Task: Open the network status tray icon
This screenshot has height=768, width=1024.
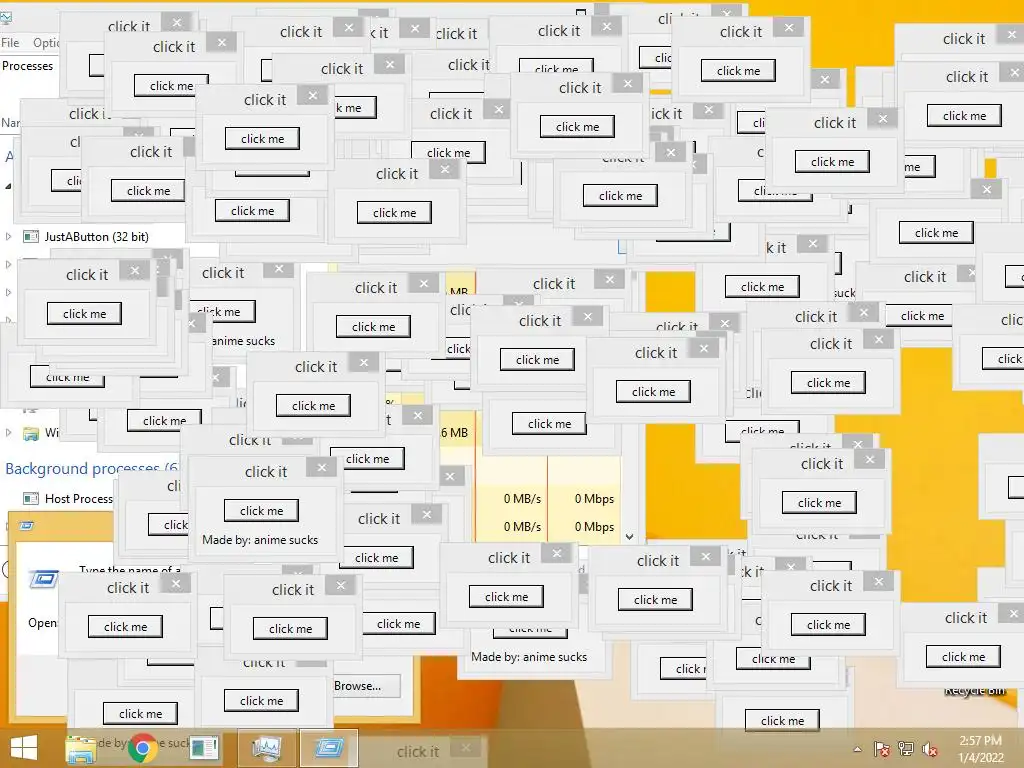Action: click(x=906, y=749)
